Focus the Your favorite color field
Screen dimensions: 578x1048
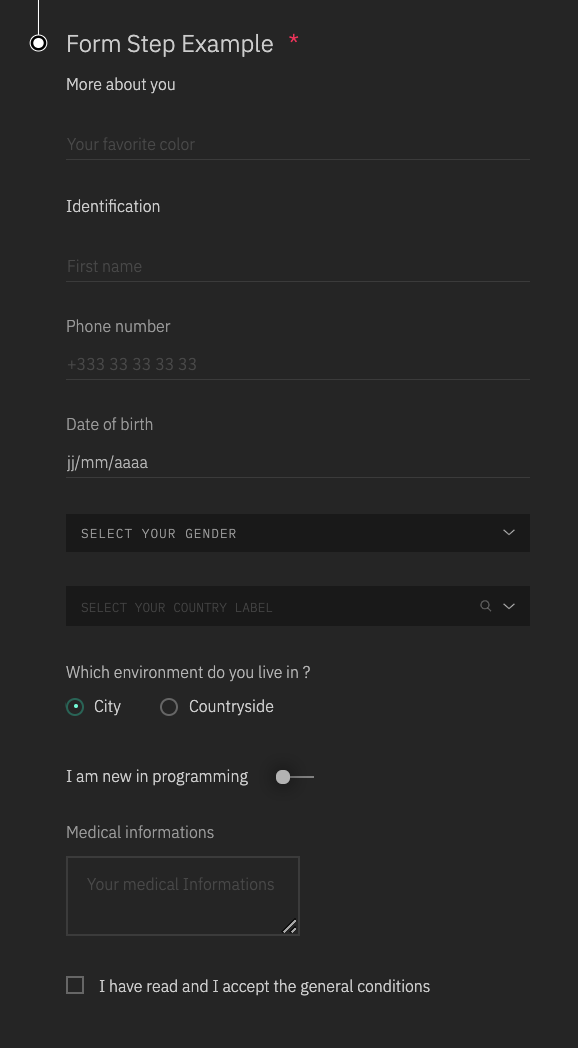(298, 144)
